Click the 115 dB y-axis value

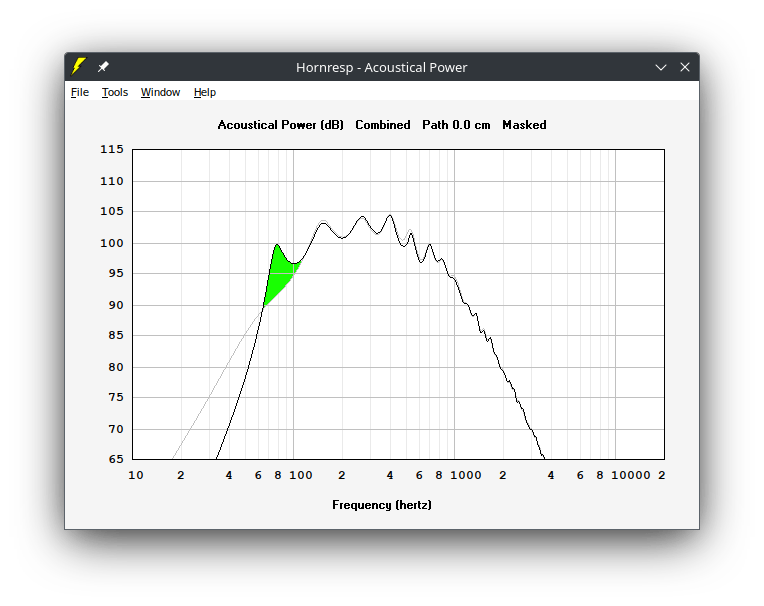point(112,150)
